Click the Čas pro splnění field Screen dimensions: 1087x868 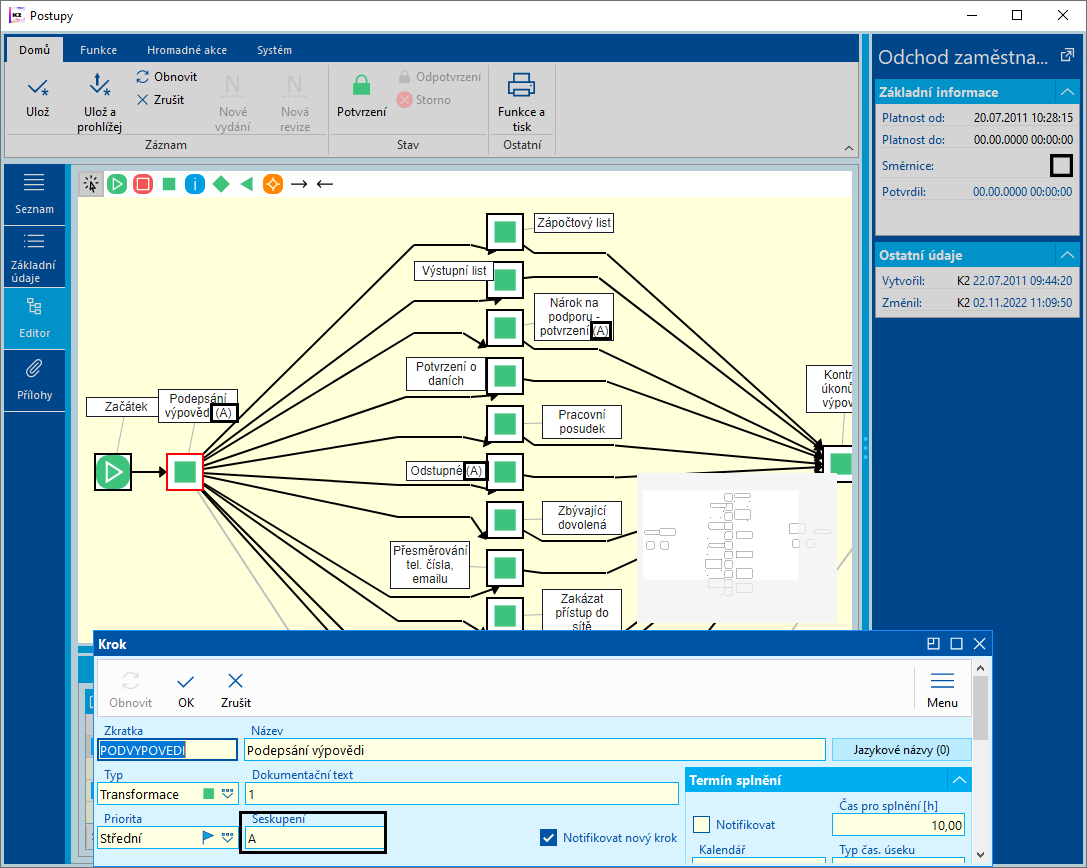(898, 825)
